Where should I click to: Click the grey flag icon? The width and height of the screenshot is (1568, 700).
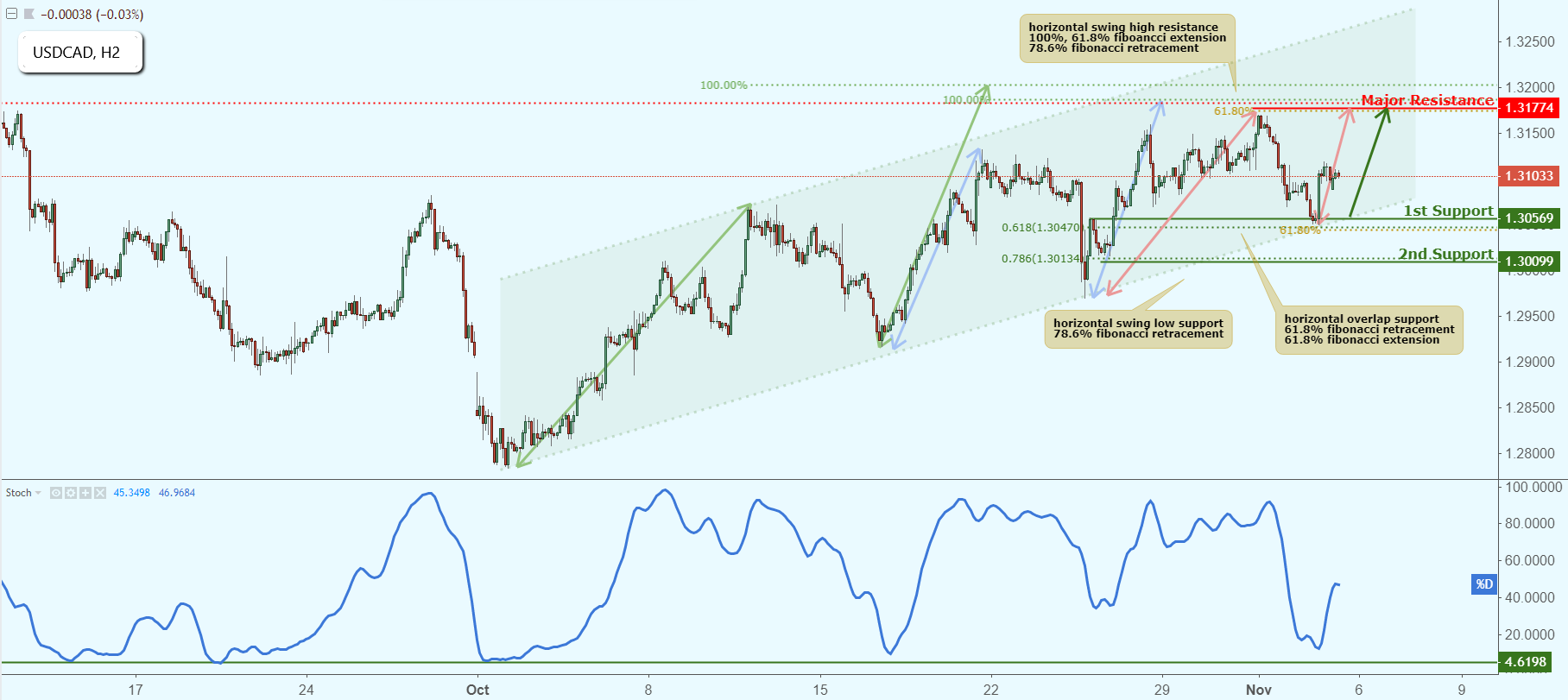(x=29, y=14)
